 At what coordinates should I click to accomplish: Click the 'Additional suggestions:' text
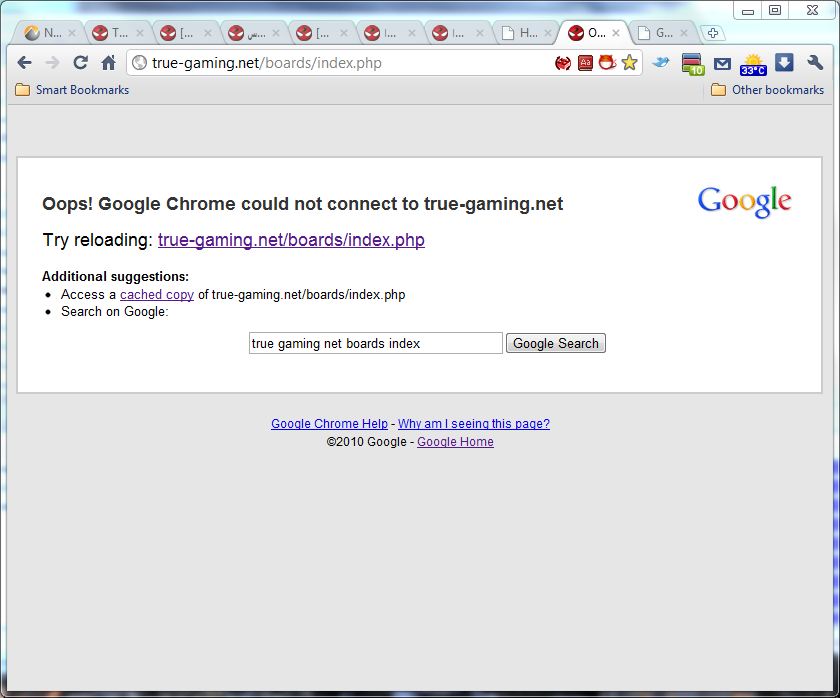pyautogui.click(x=116, y=276)
